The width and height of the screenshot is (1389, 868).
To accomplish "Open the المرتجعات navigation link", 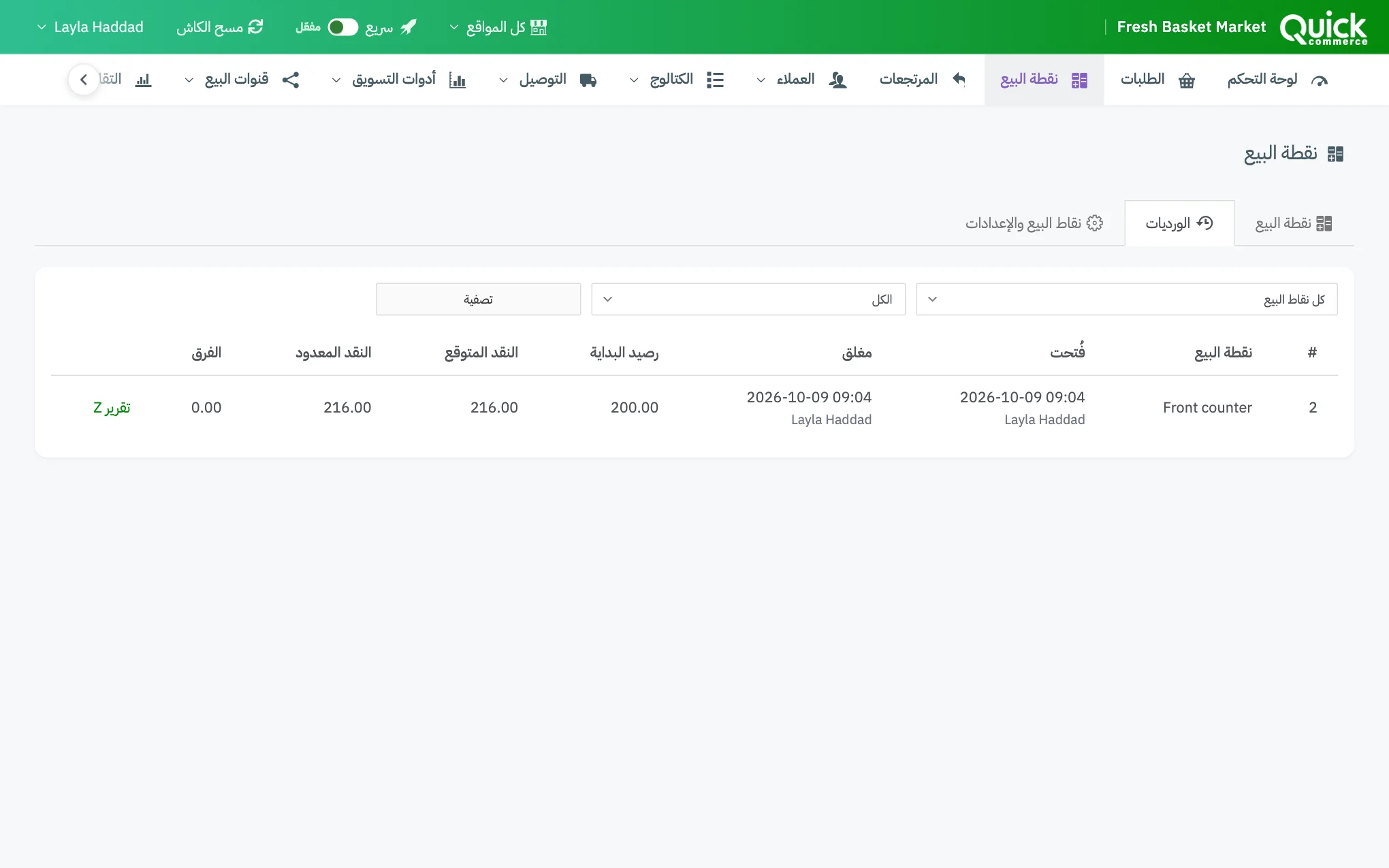I will click(x=923, y=80).
